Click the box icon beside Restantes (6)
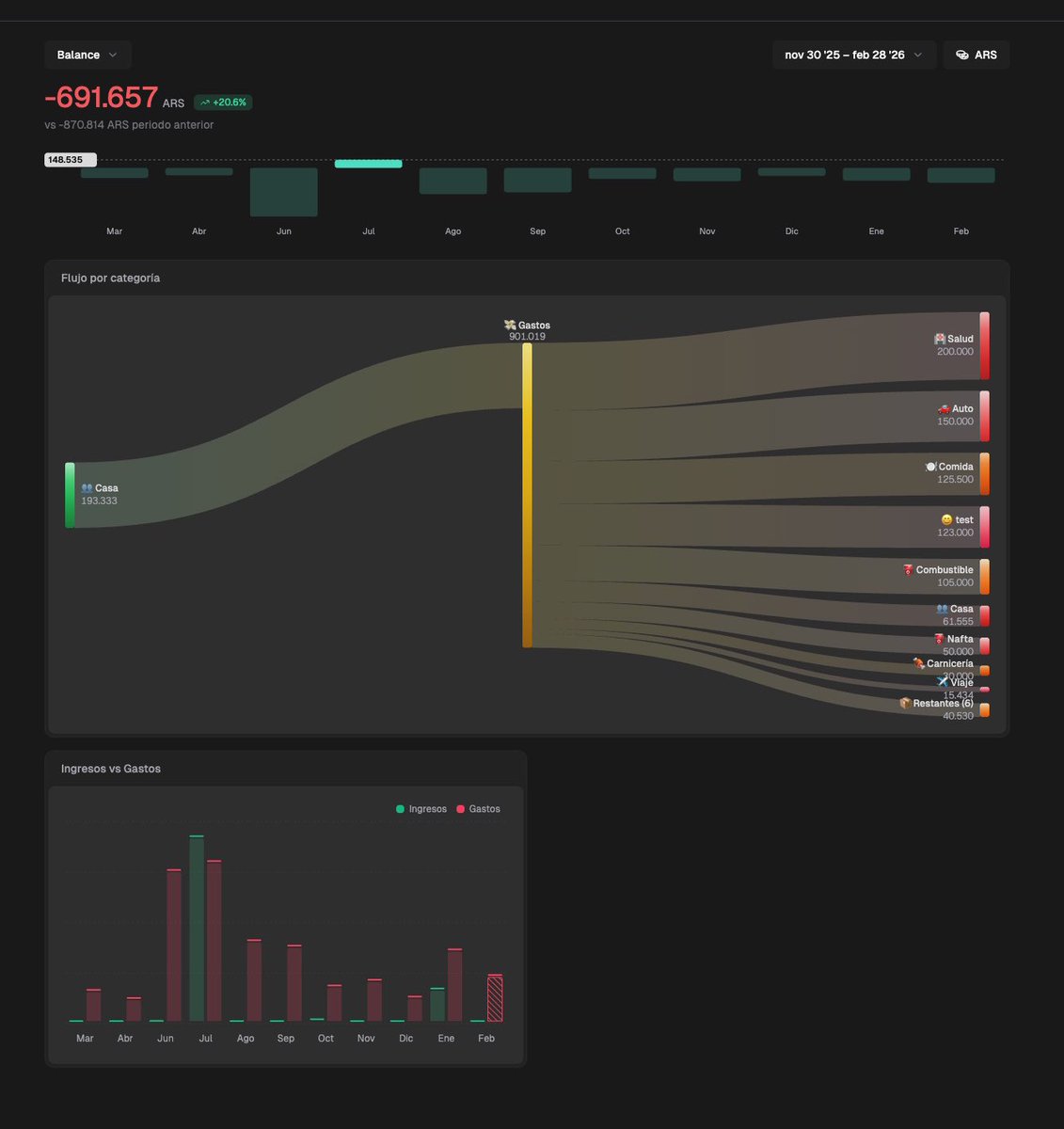This screenshot has width=1064, height=1129. [x=905, y=703]
